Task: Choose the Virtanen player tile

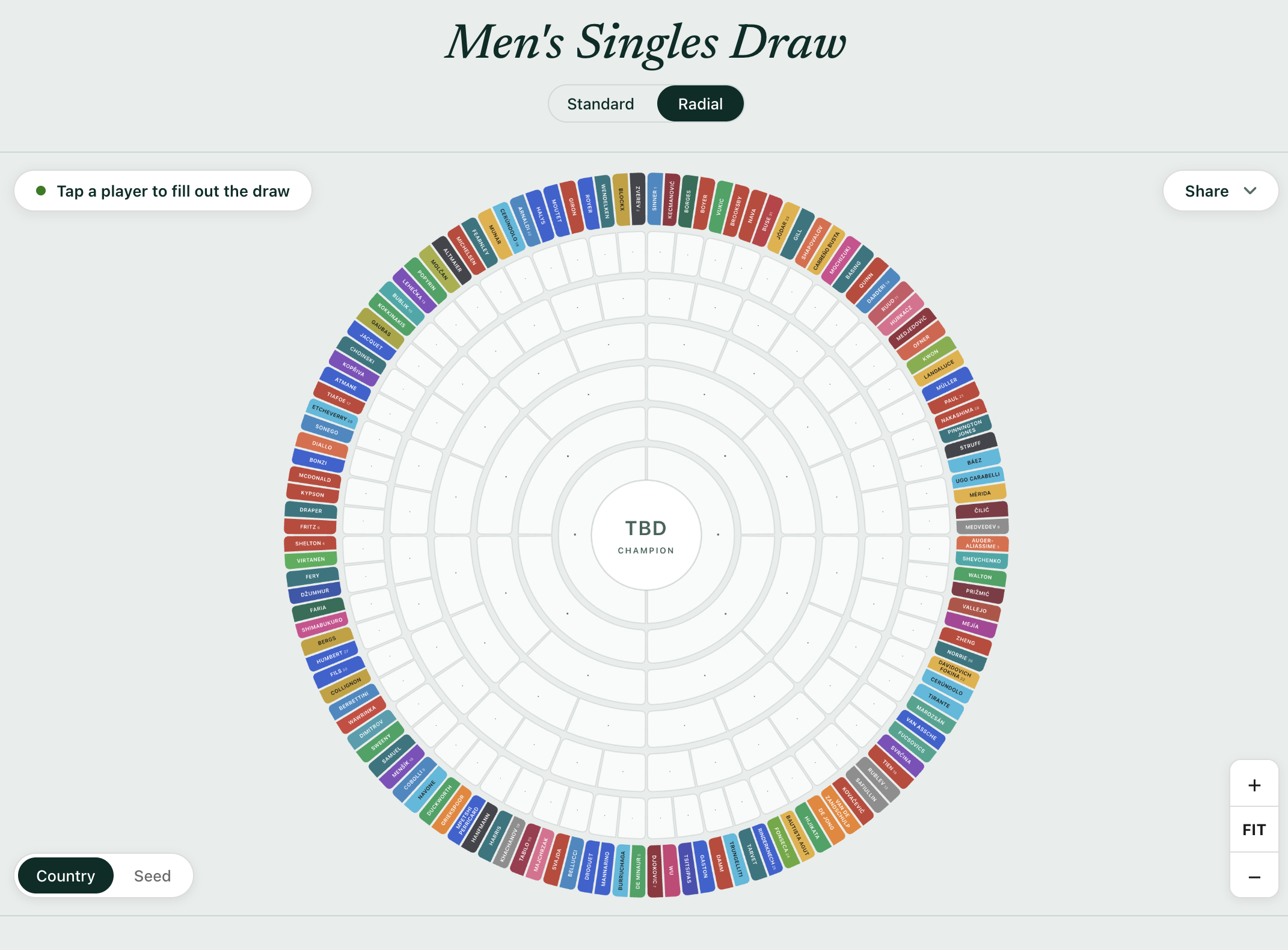Action: [x=311, y=560]
